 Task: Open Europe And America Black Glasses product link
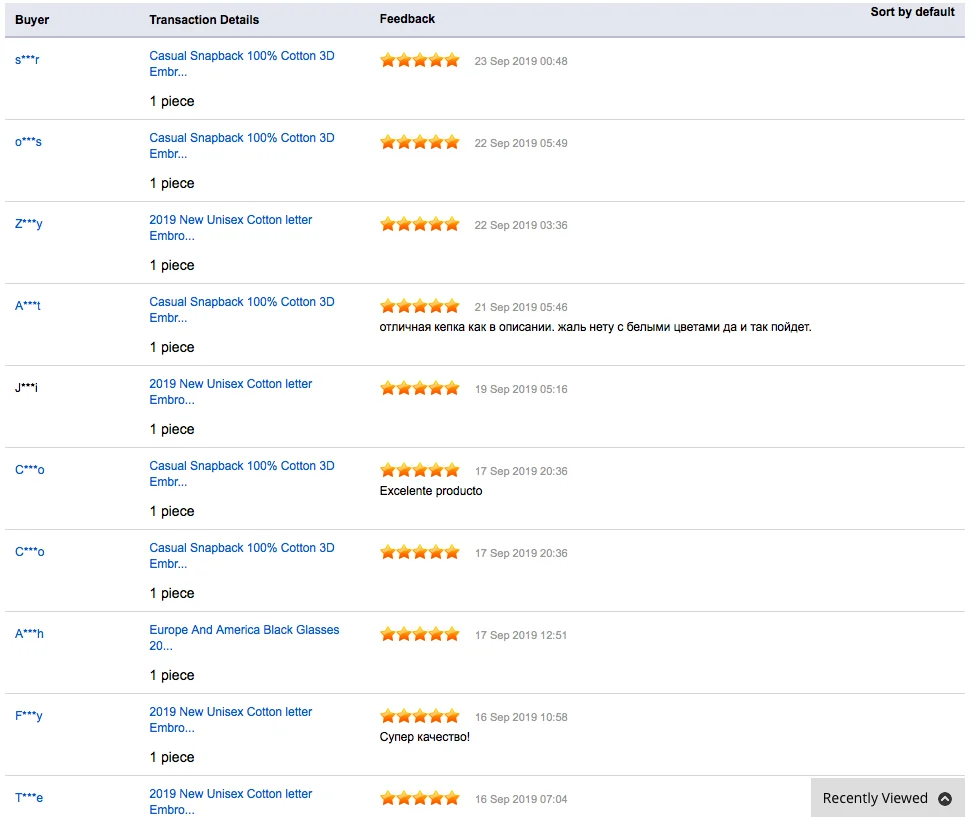(244, 637)
